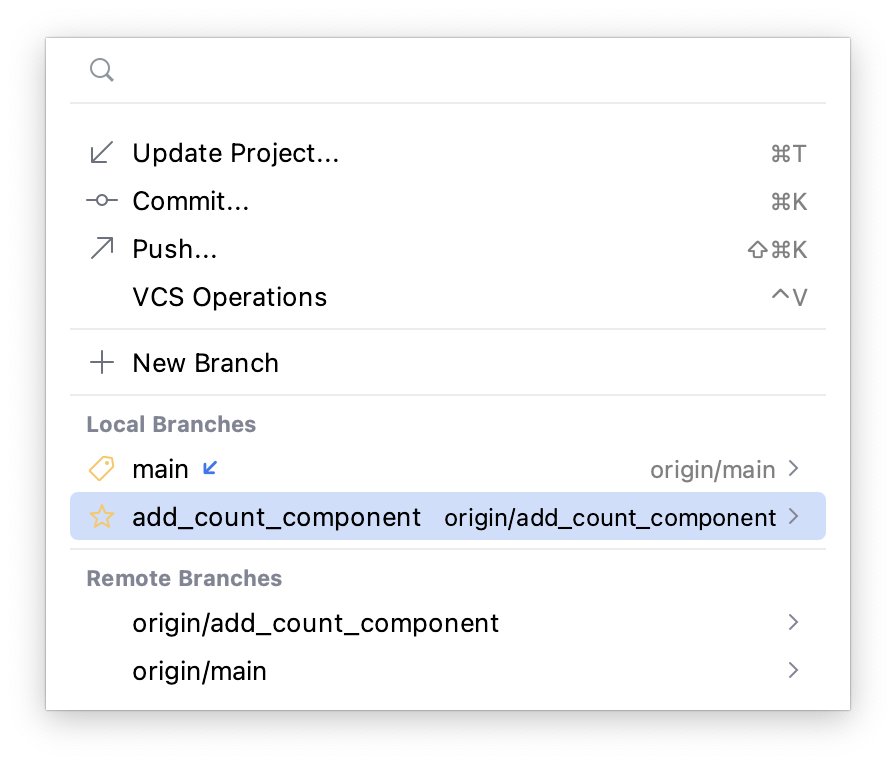The width and height of the screenshot is (896, 764).
Task: Expand the origin/main remote chevron
Action: (x=794, y=671)
